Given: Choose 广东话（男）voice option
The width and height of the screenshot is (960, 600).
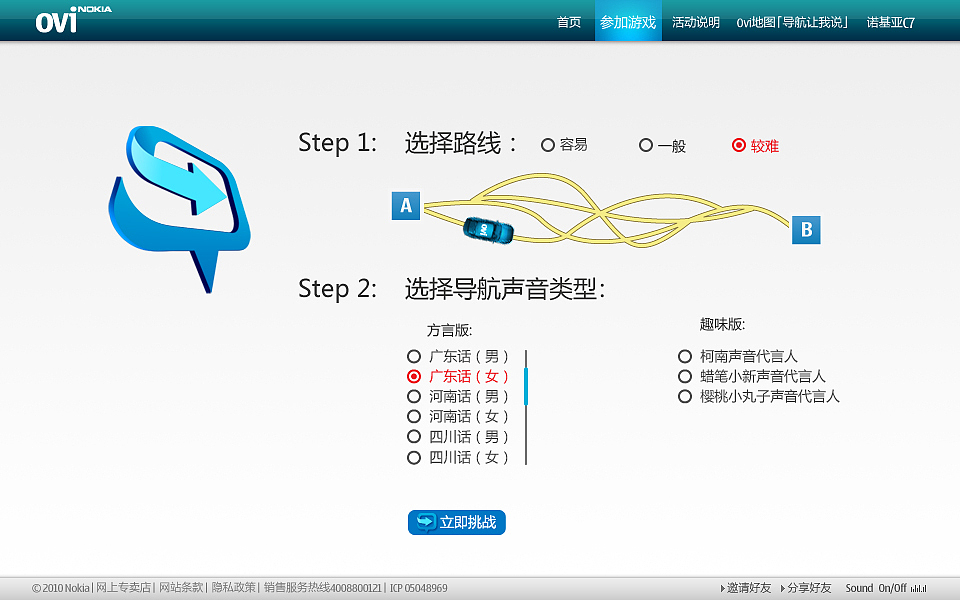Looking at the screenshot, I should (413, 356).
